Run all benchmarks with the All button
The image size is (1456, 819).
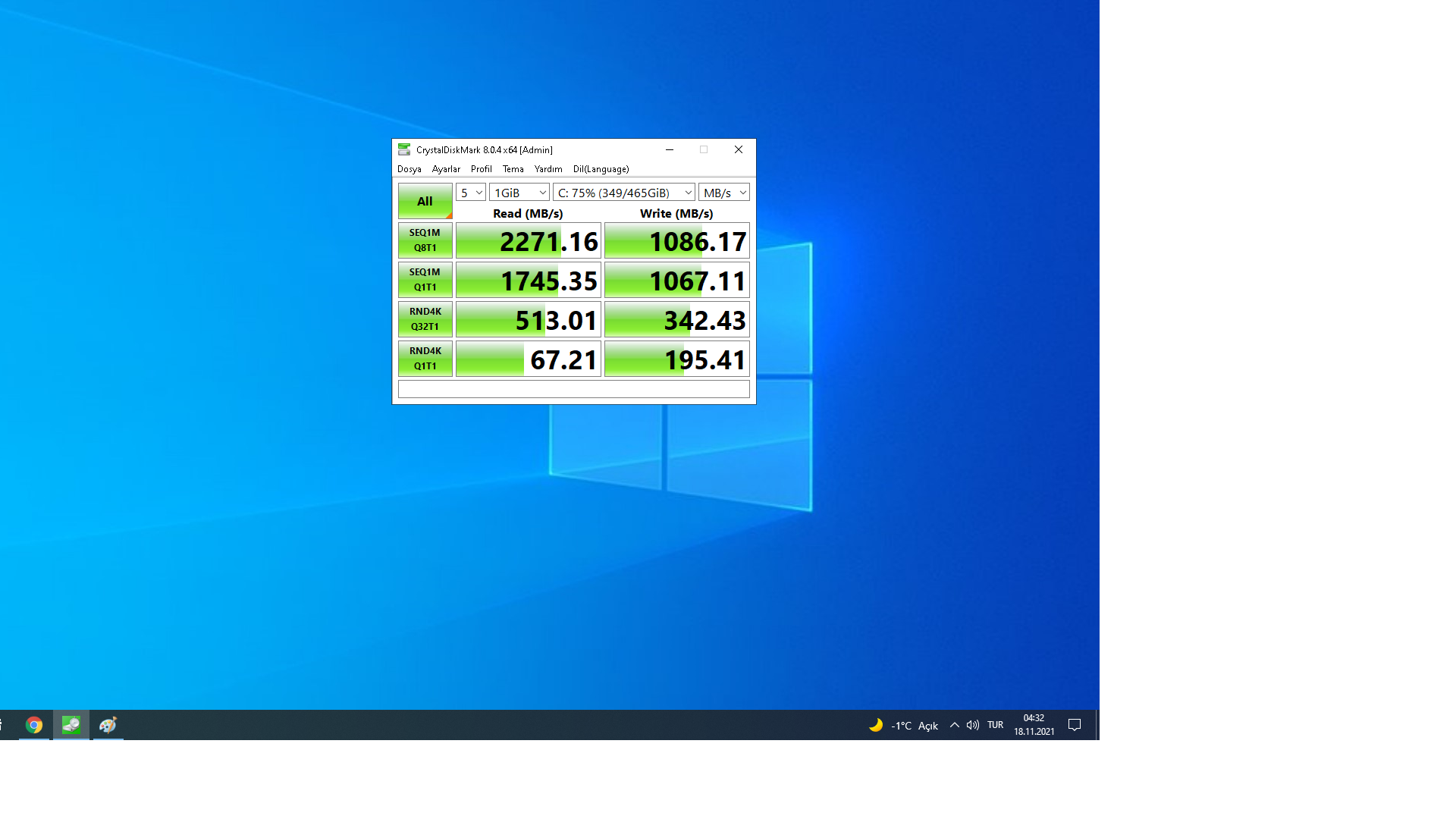[425, 201]
